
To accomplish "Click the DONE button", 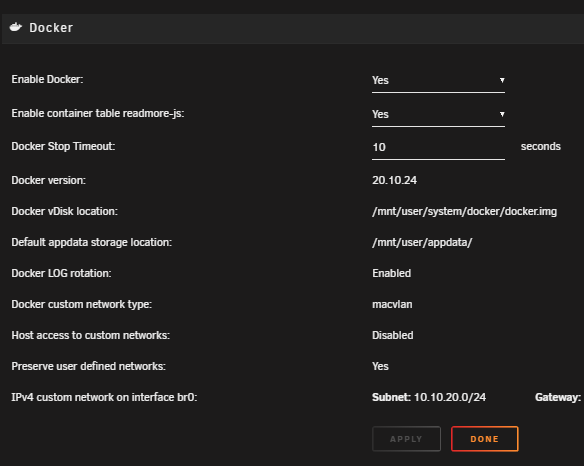I will point(485,439).
